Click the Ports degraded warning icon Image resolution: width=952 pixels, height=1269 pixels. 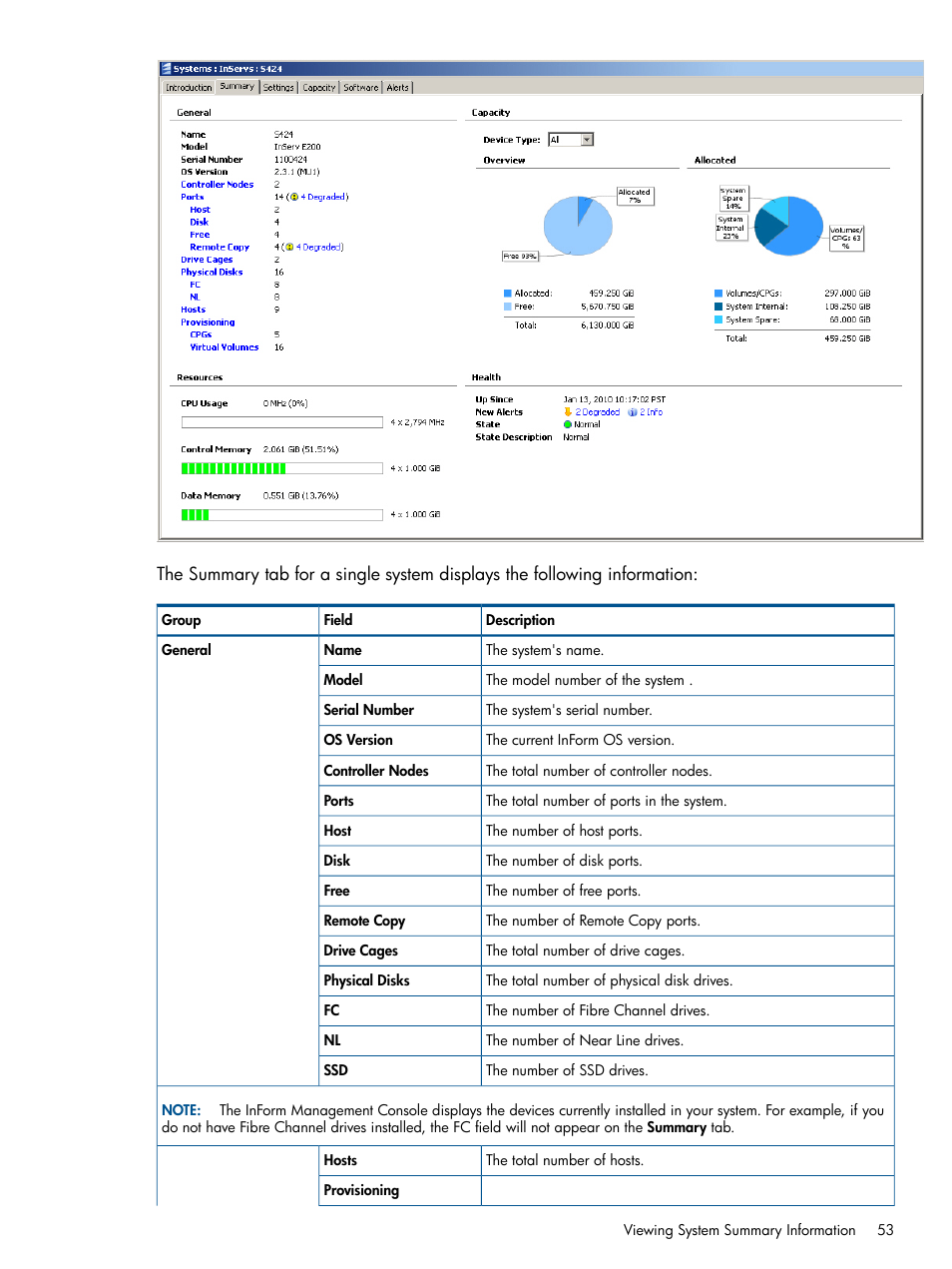[294, 198]
